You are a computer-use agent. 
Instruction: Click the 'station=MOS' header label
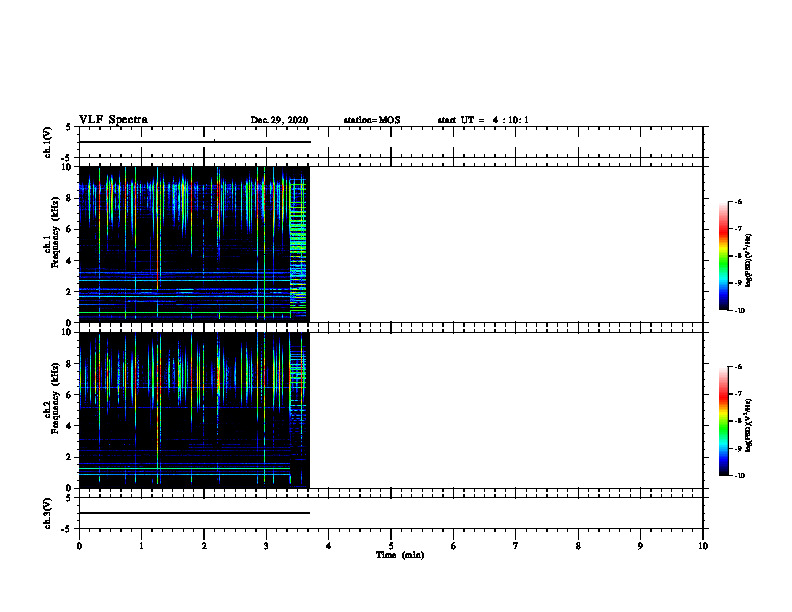[x=372, y=120]
